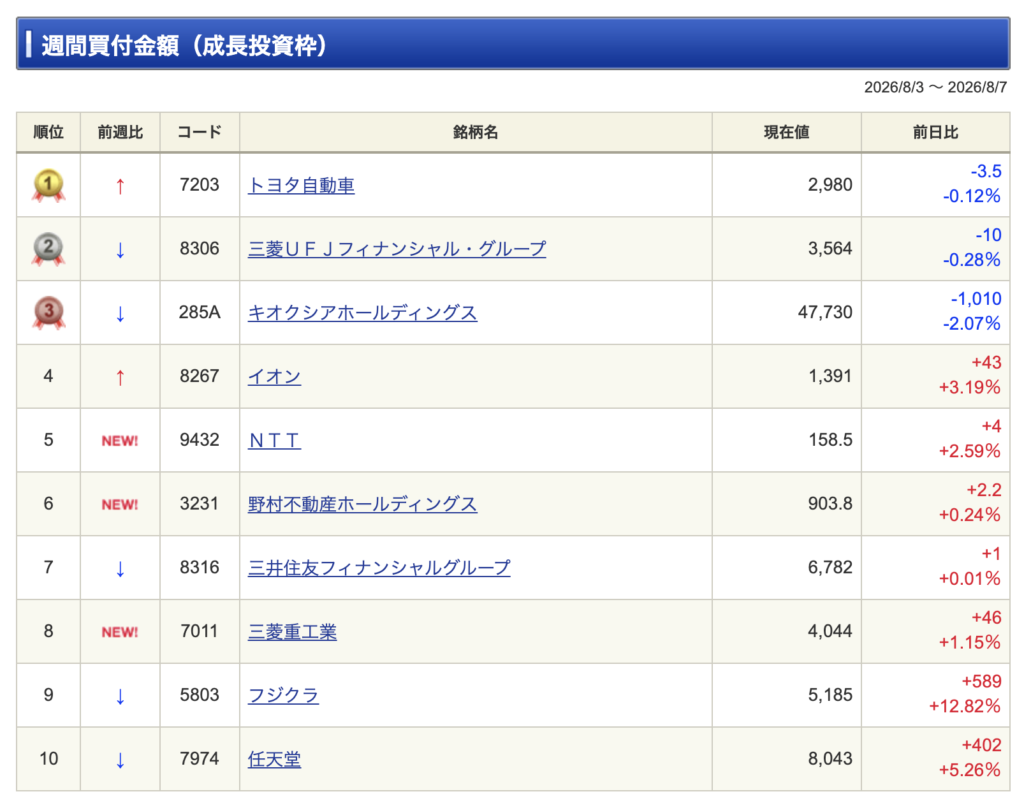The width and height of the screenshot is (1024, 801).
Task: Select stock code 8316
Action: [200, 567]
